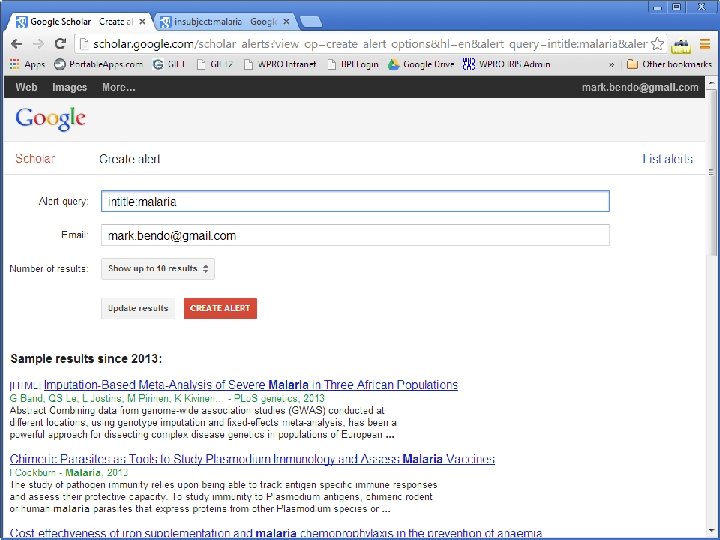Click the scrollbar up arrow

tap(712, 83)
